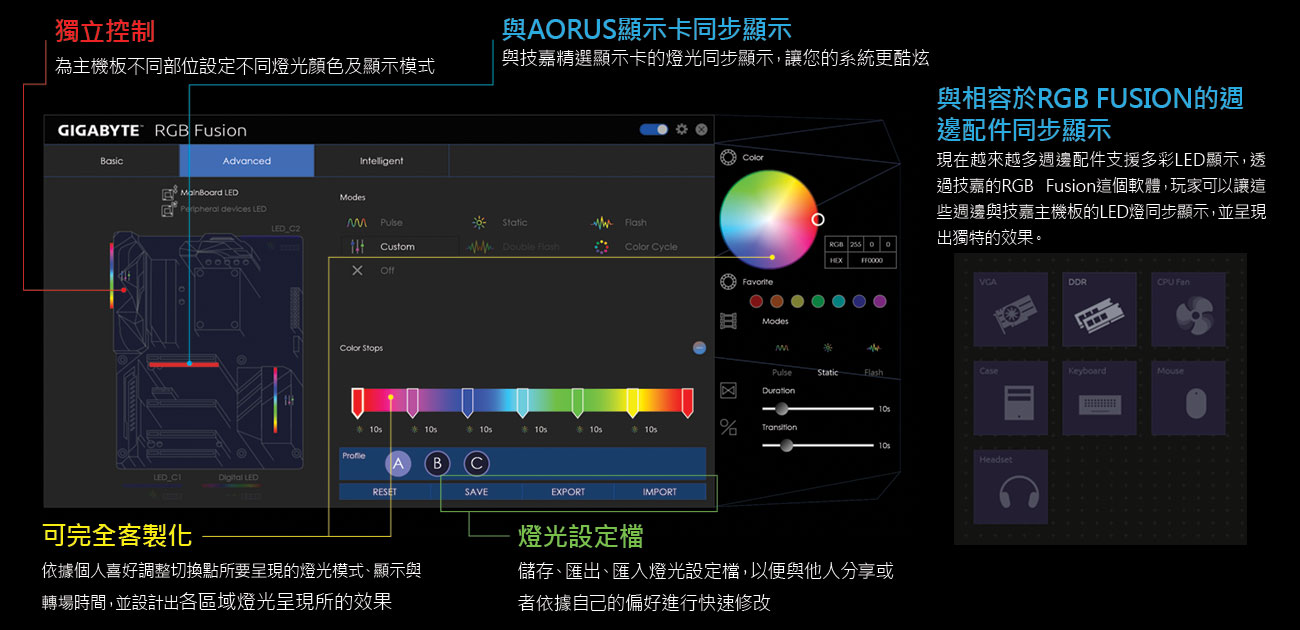The width and height of the screenshot is (1300, 630).
Task: Choose the Flash mode in Modes list
Action: click(620, 223)
